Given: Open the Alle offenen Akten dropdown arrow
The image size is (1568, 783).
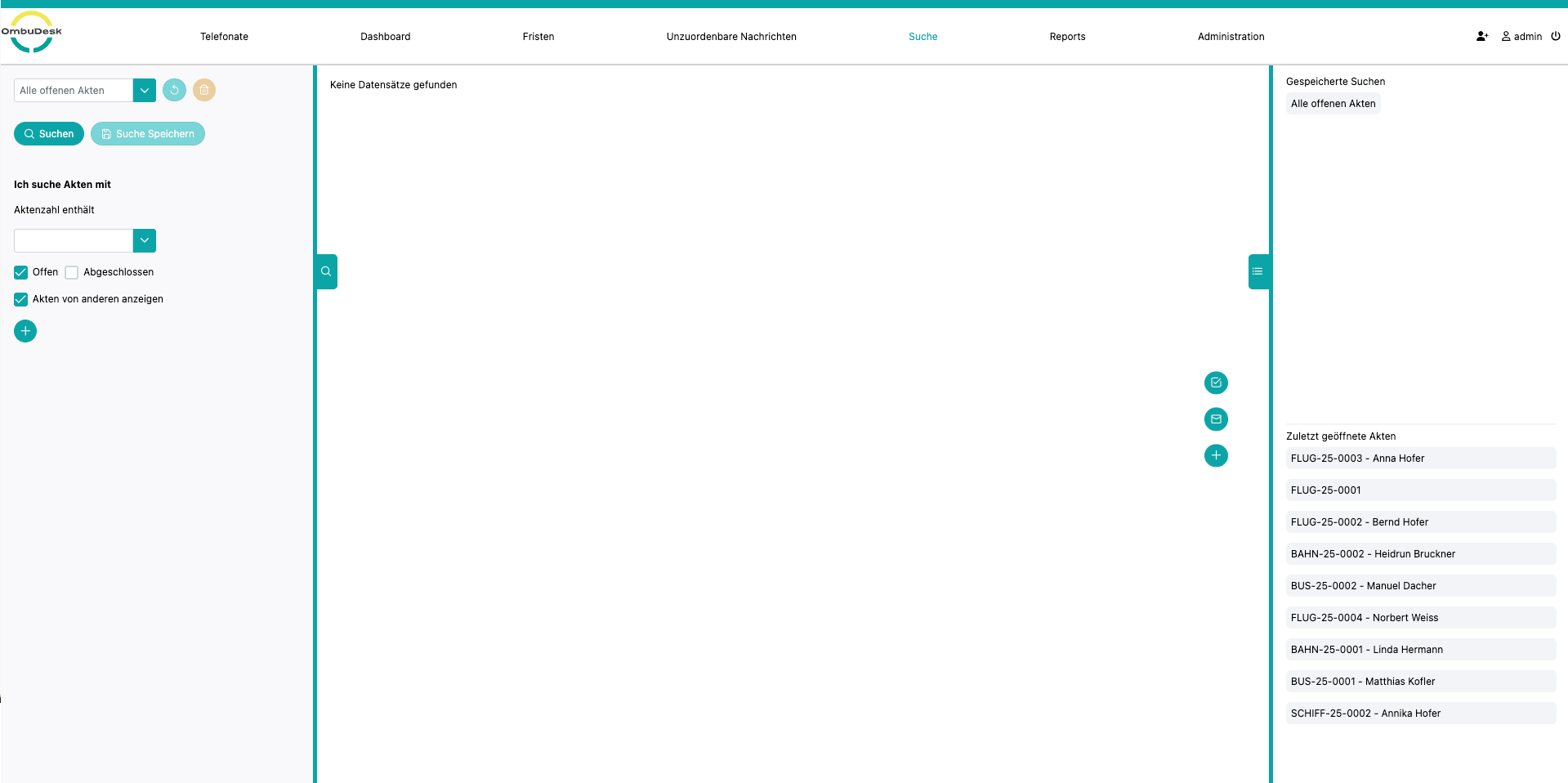Looking at the screenshot, I should coord(145,90).
